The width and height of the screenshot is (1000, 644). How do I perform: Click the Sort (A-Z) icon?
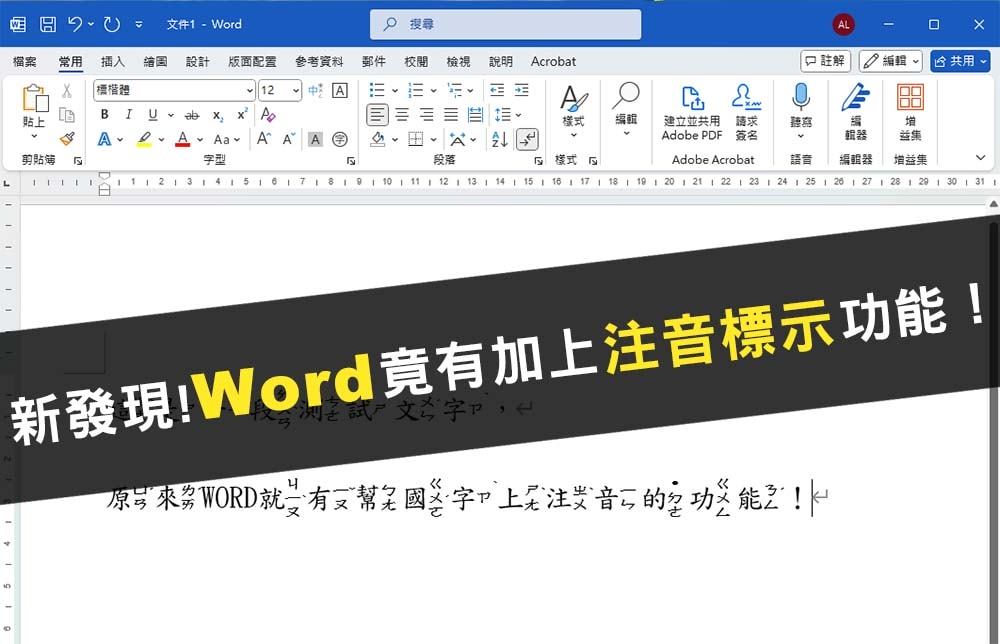499,139
